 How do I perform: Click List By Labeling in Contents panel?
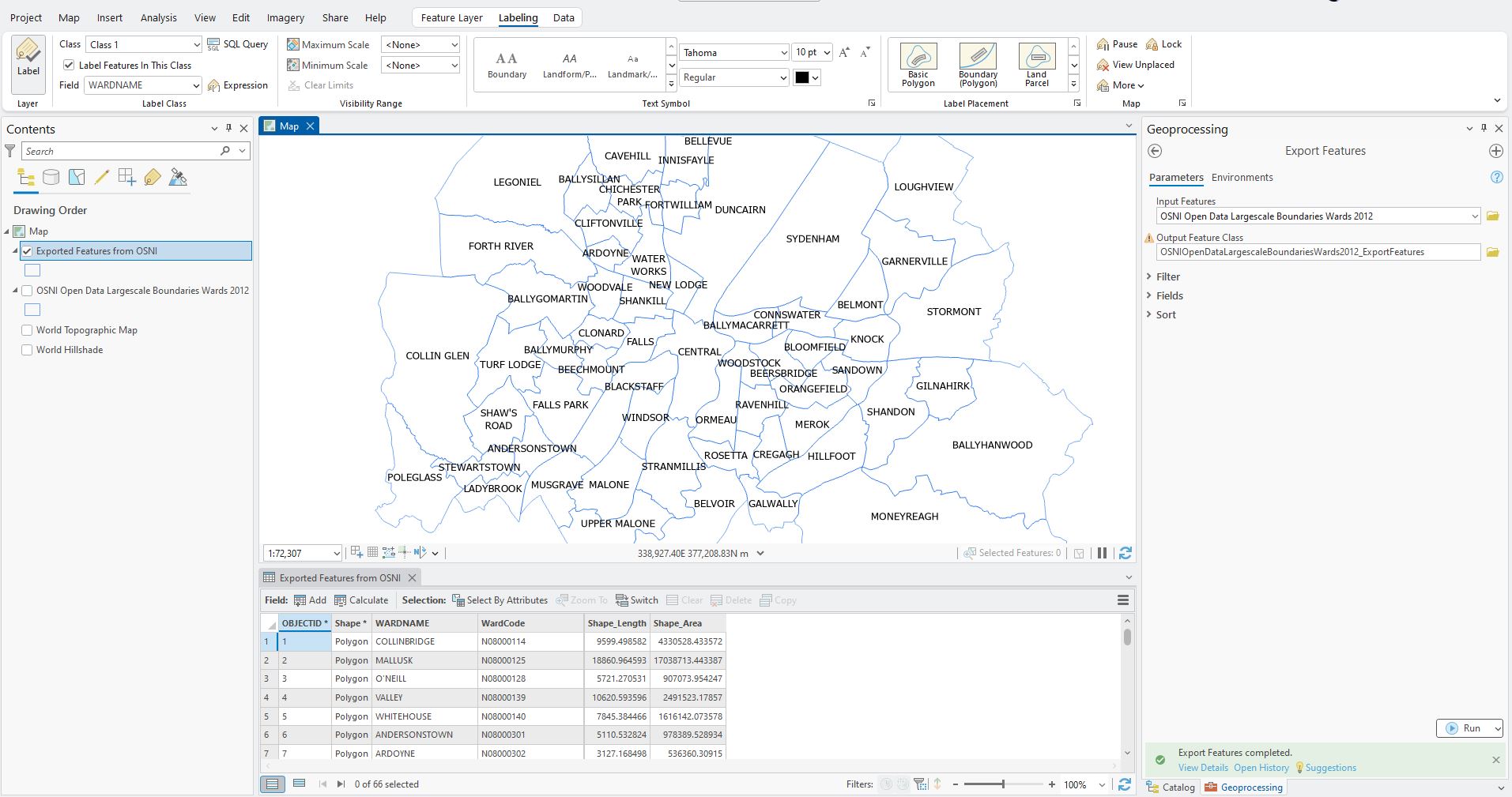(152, 177)
